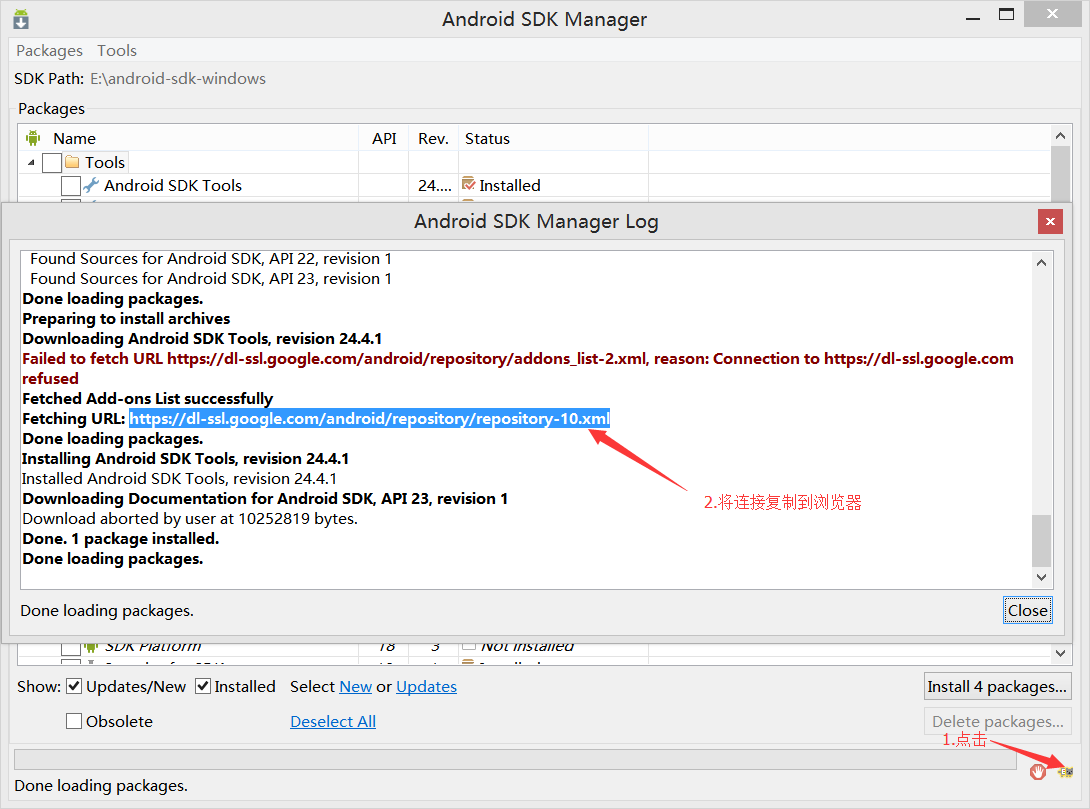Click the 'Installed' status text of Android SDK Tools

(510, 186)
